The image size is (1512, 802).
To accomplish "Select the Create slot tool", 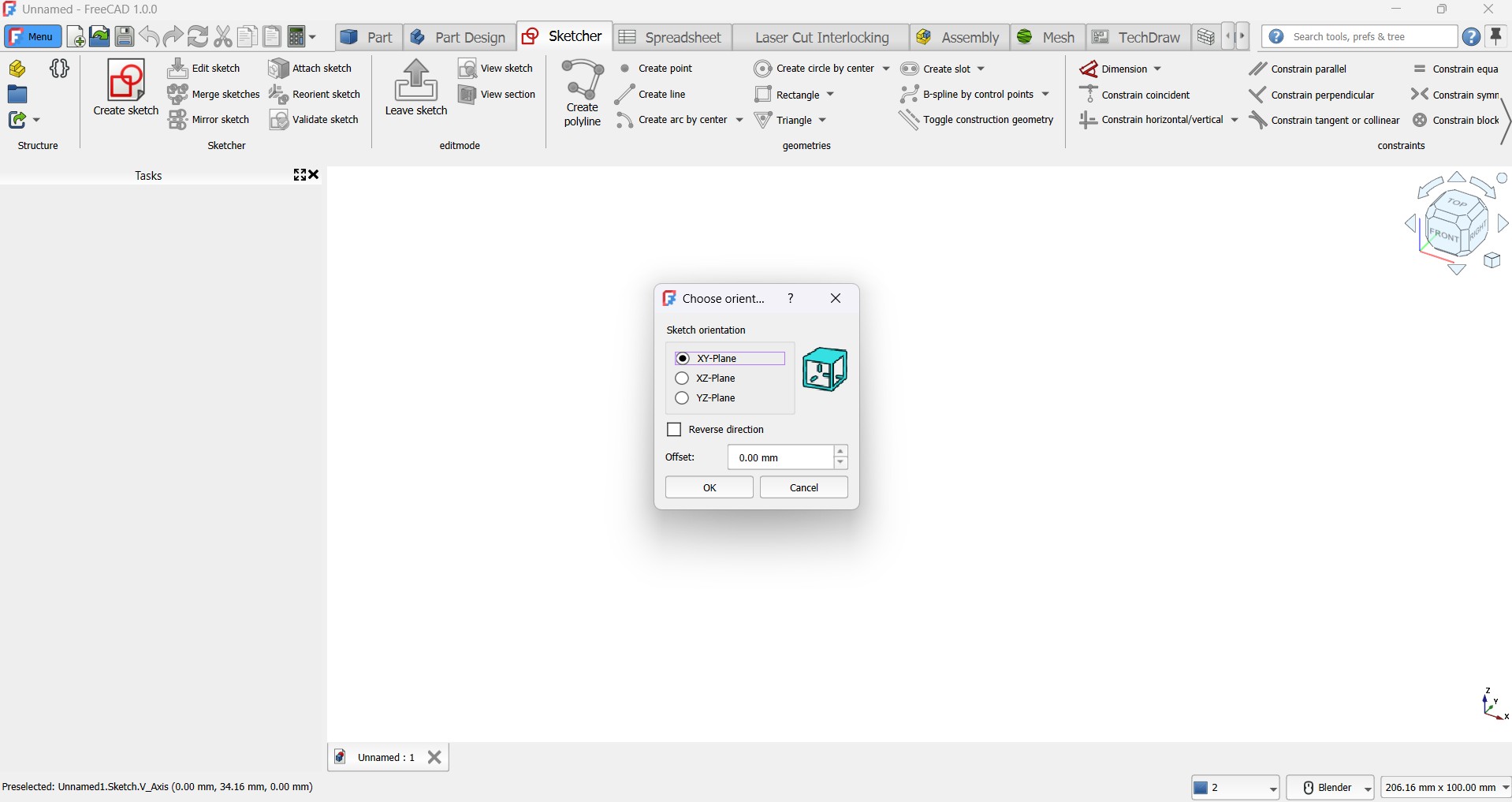I will click(x=936, y=69).
